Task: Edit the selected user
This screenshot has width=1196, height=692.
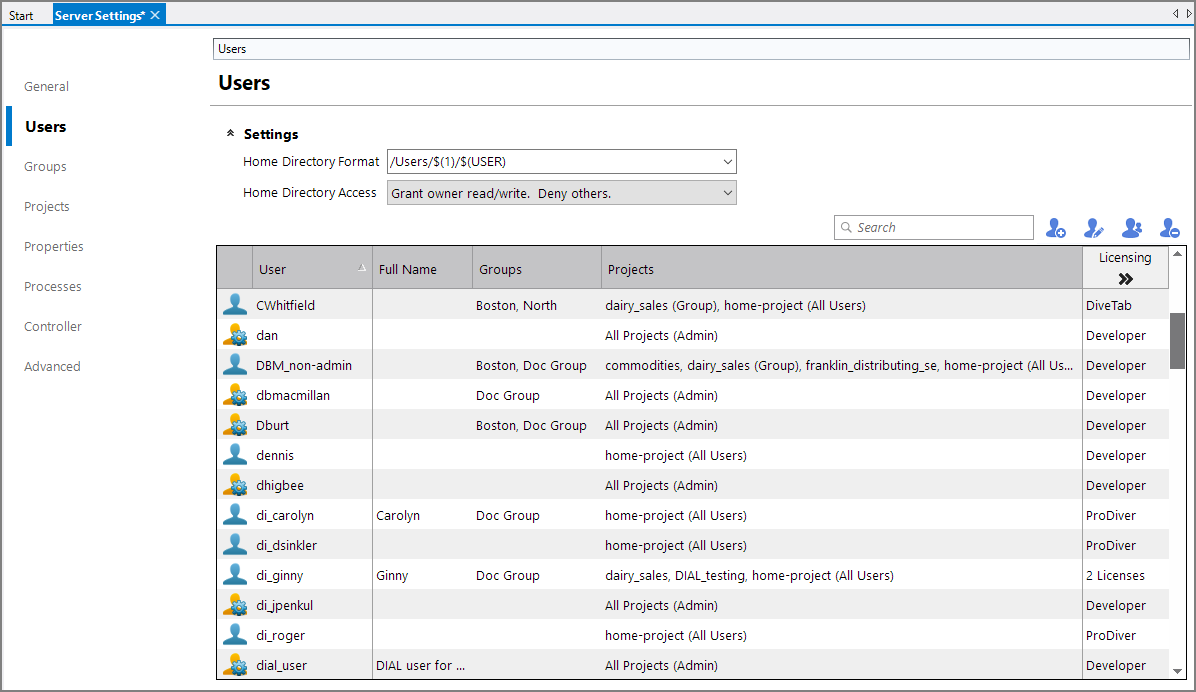Action: point(1094,227)
